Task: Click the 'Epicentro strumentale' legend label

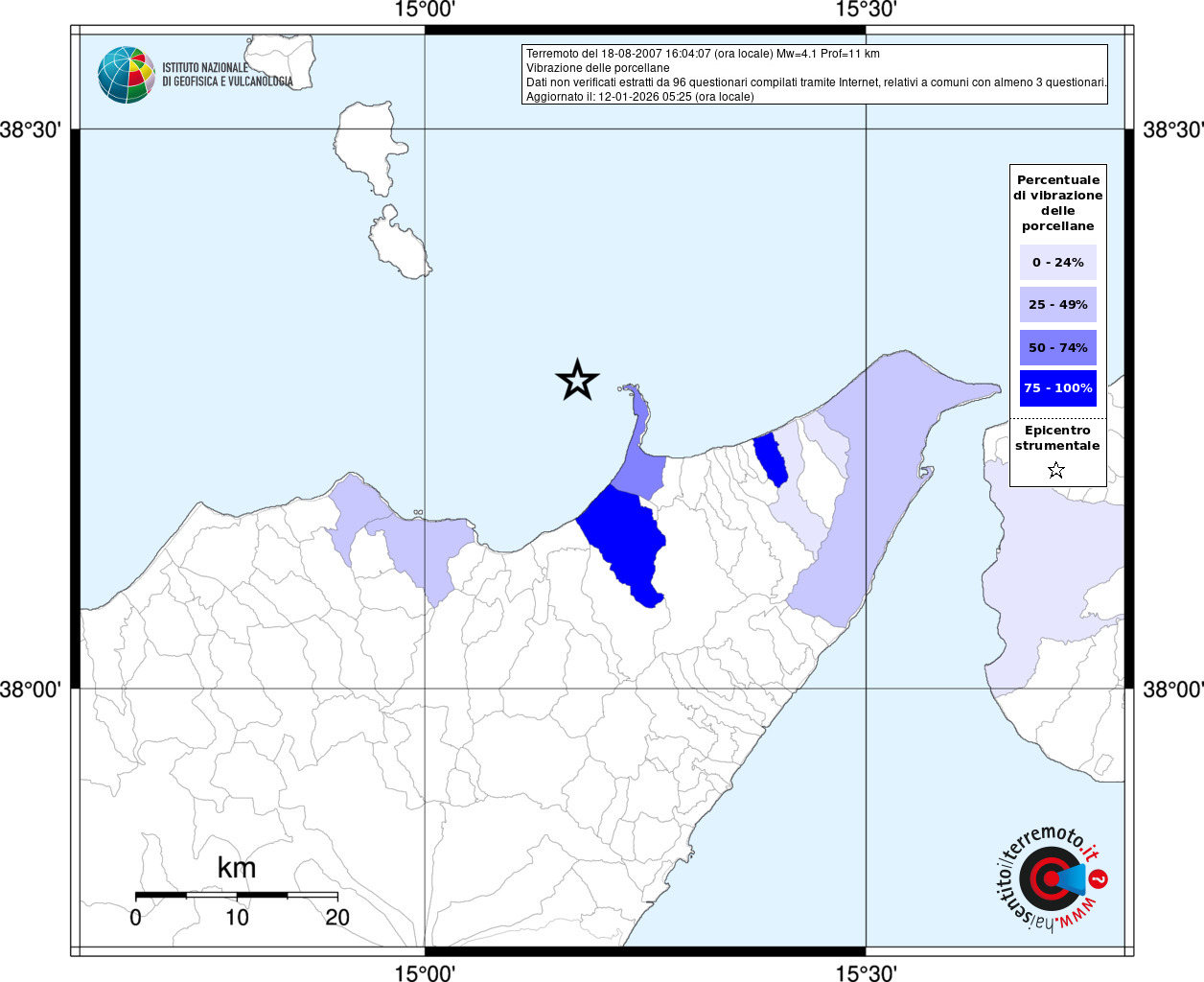Action: [x=1057, y=437]
